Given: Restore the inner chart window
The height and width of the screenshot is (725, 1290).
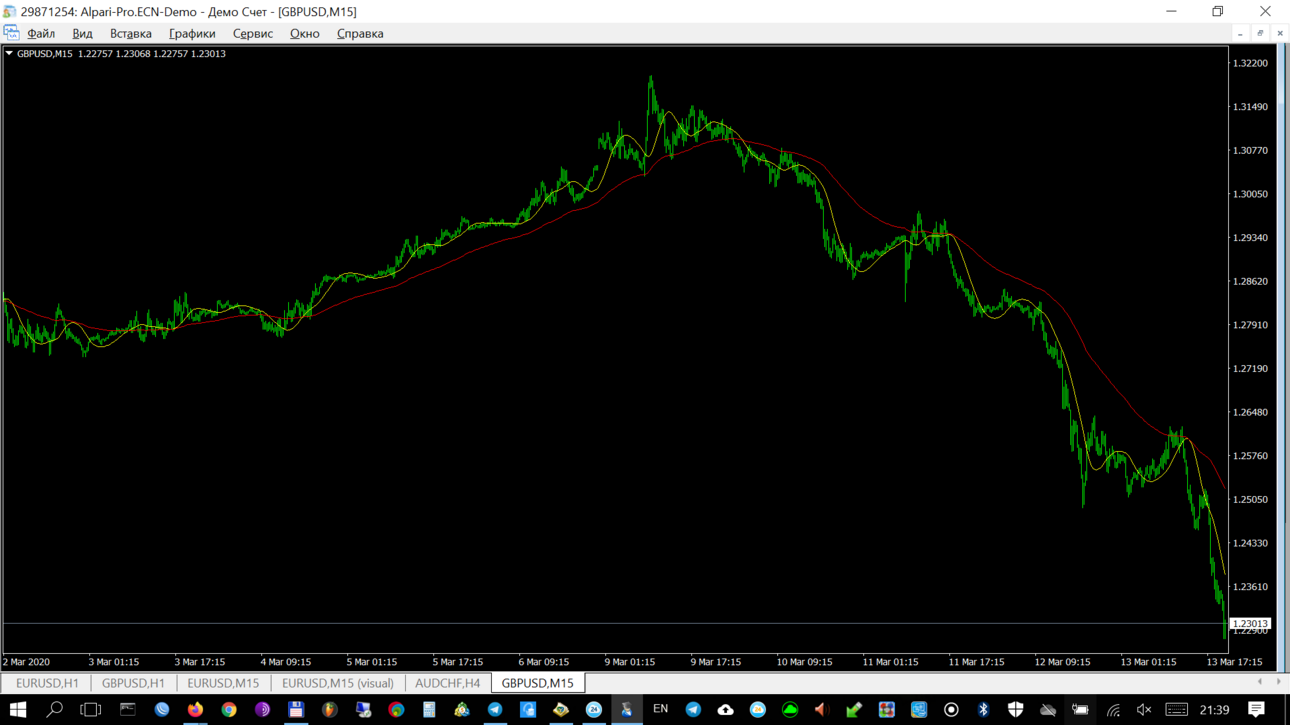Looking at the screenshot, I should point(1260,33).
